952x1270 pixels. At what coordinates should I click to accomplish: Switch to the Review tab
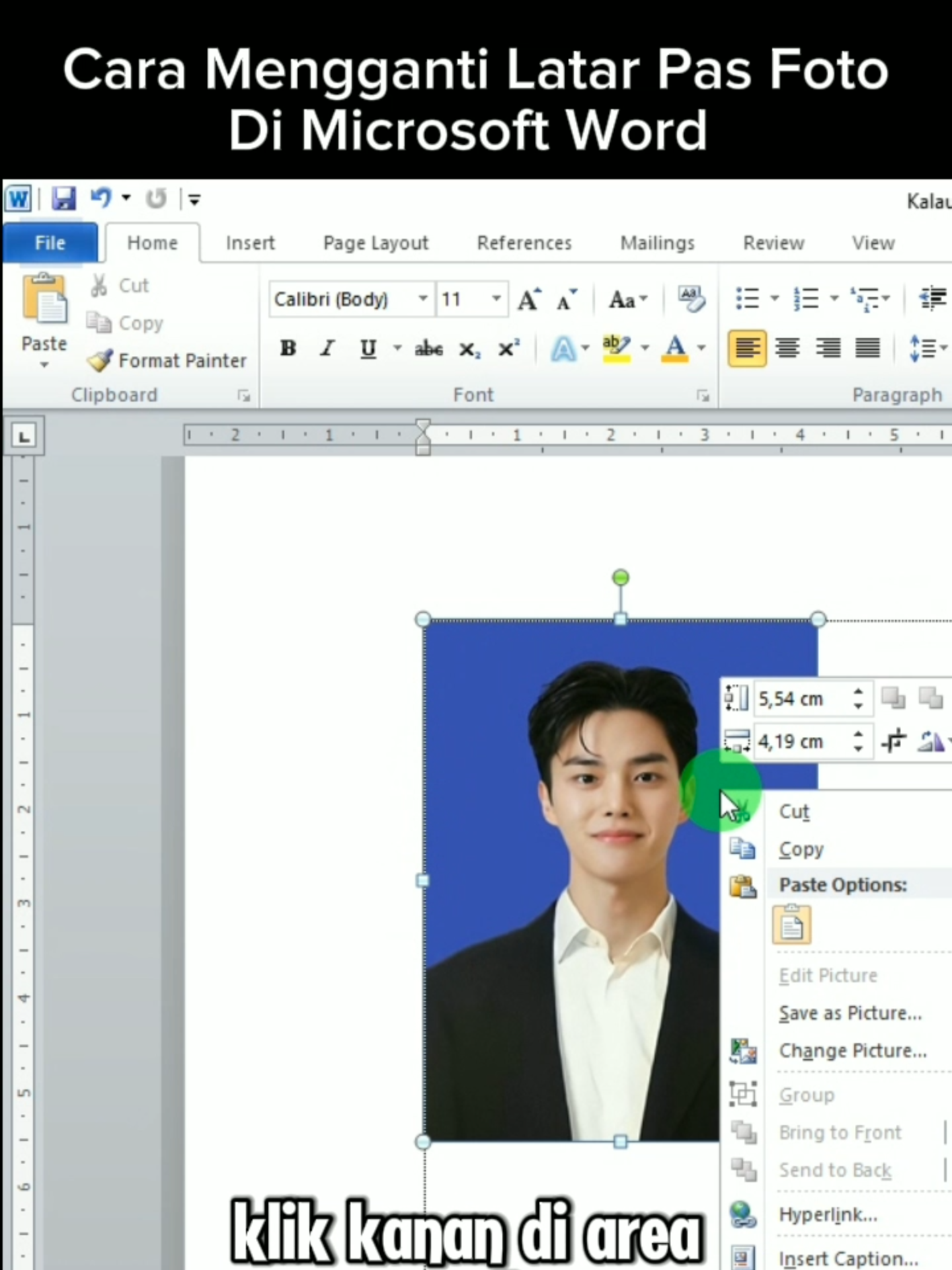tap(773, 243)
